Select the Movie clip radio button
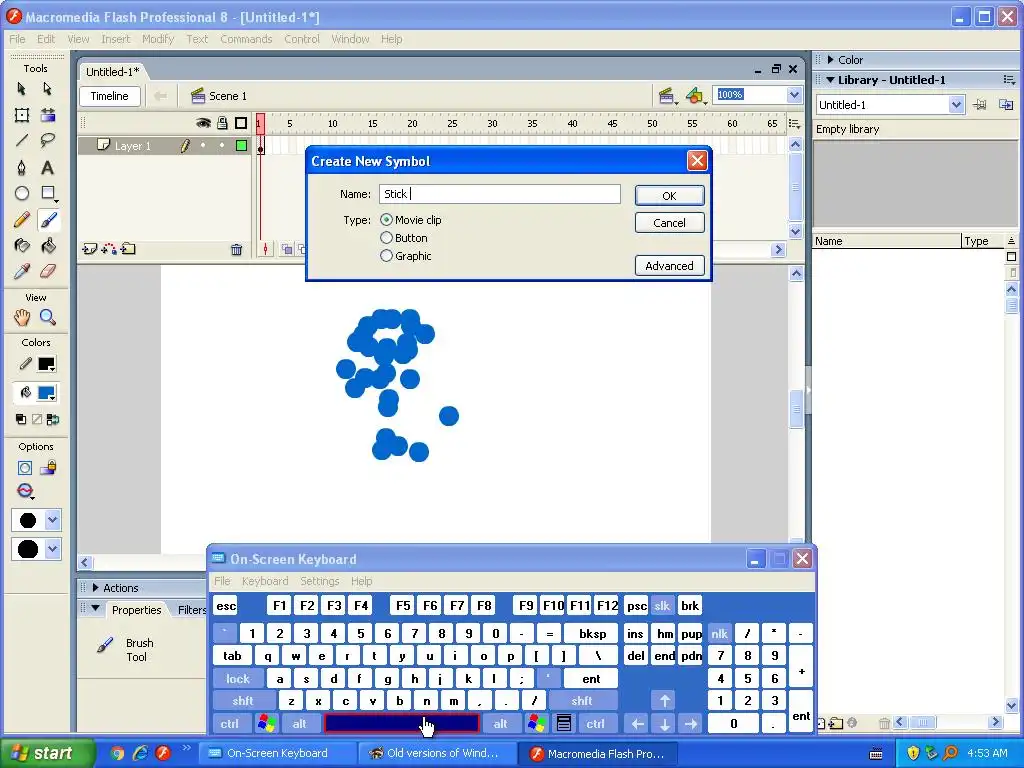 tap(387, 220)
